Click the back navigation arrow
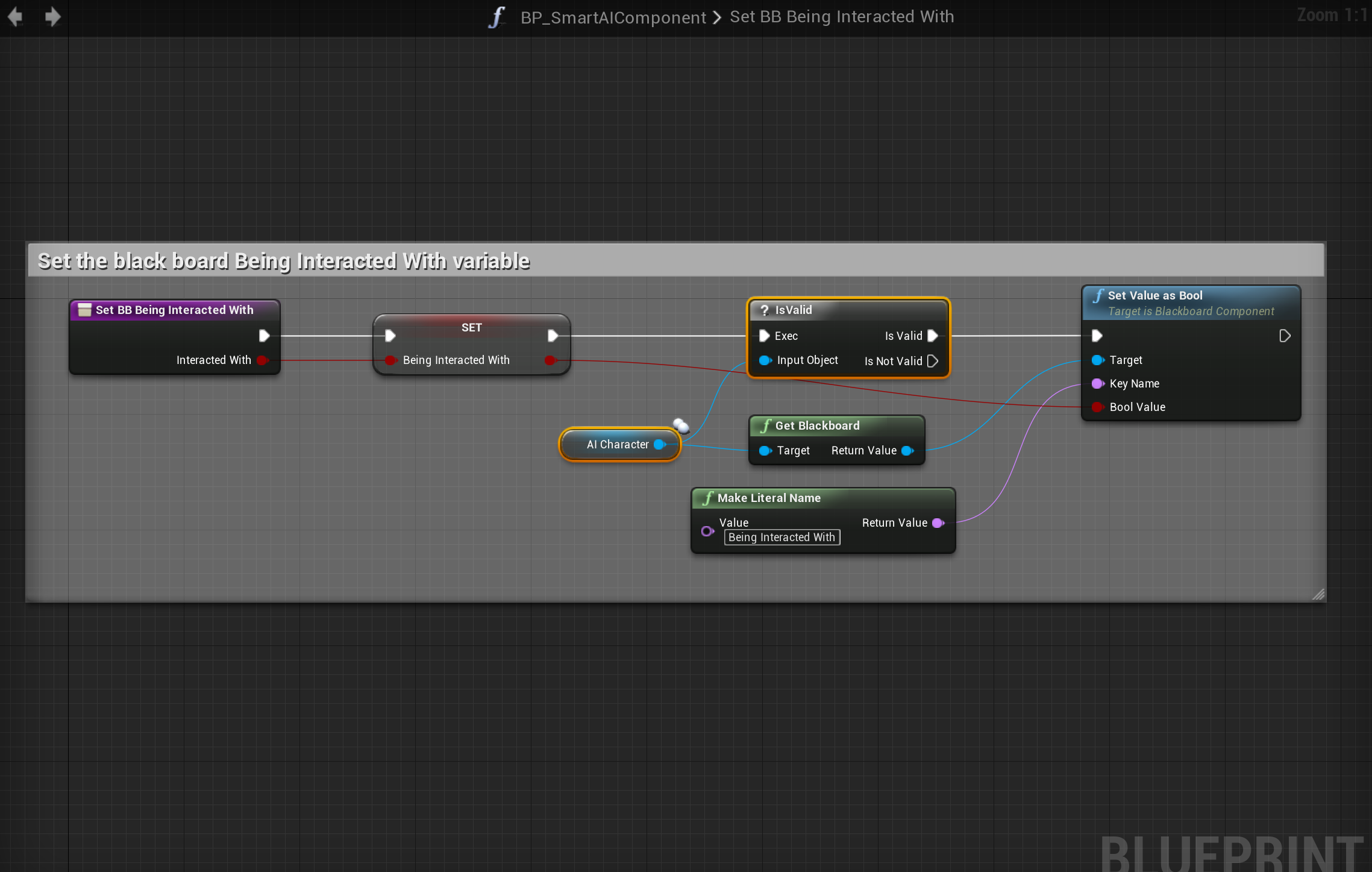 15,16
